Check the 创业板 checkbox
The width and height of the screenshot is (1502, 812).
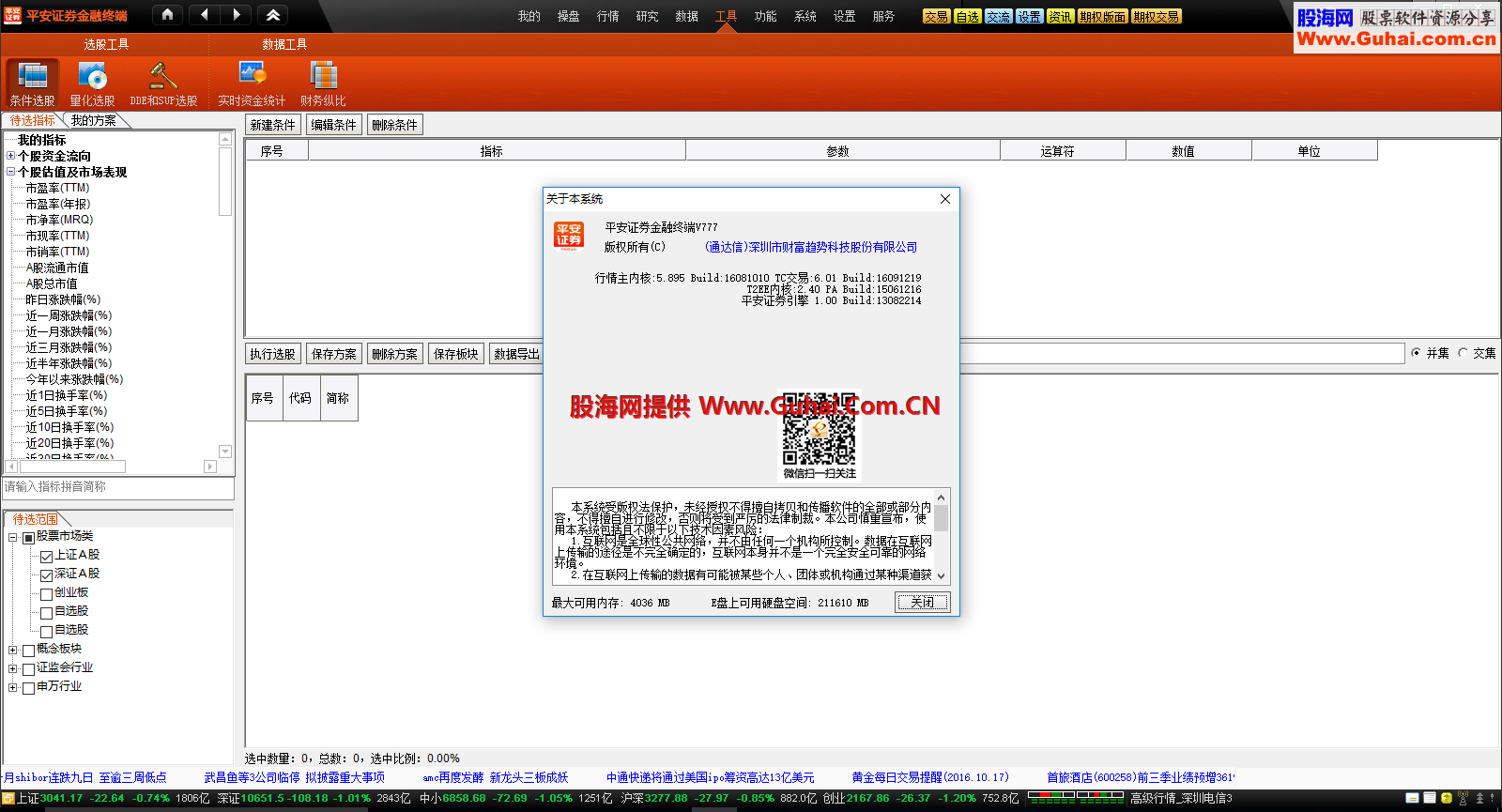coord(46,594)
